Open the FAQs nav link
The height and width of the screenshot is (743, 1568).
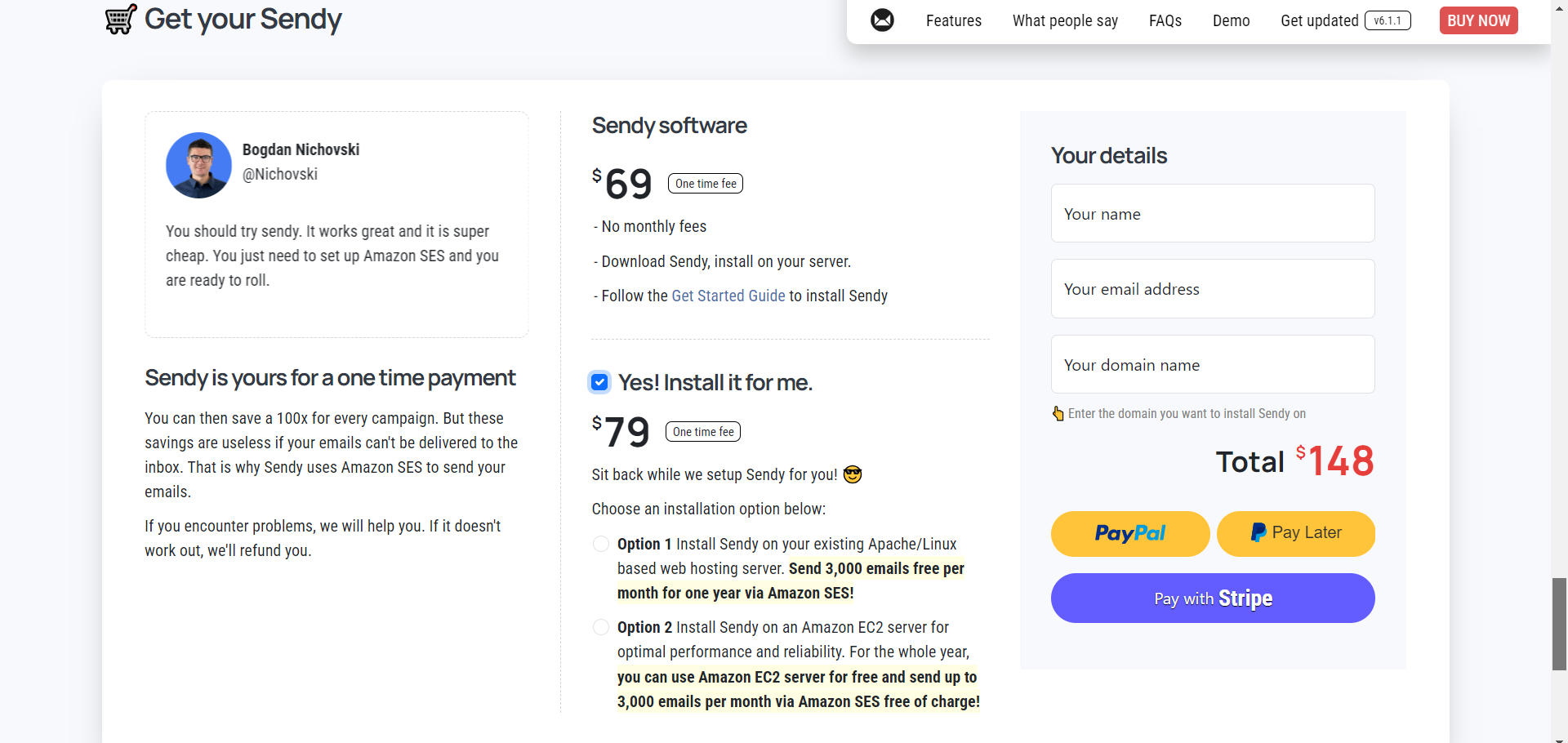coord(1165,20)
